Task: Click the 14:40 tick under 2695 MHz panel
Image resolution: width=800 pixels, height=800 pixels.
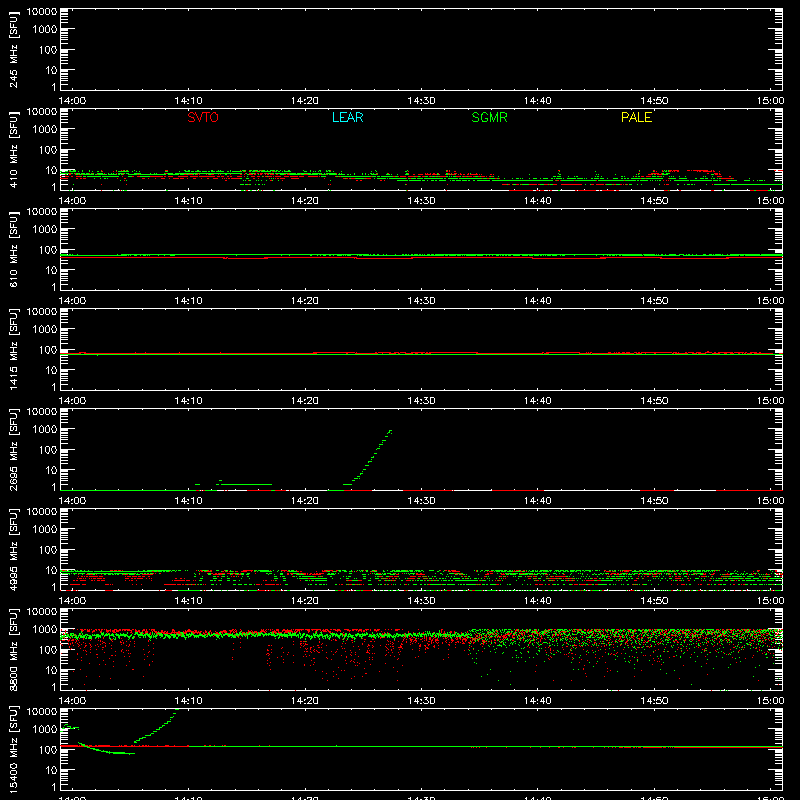Action: (x=538, y=501)
